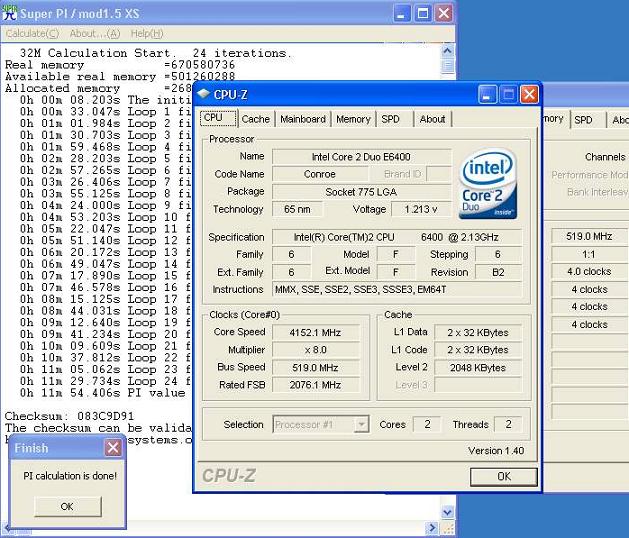Click the Checksum line 083C9D91
629x538 pixels.
pyautogui.click(x=69, y=416)
